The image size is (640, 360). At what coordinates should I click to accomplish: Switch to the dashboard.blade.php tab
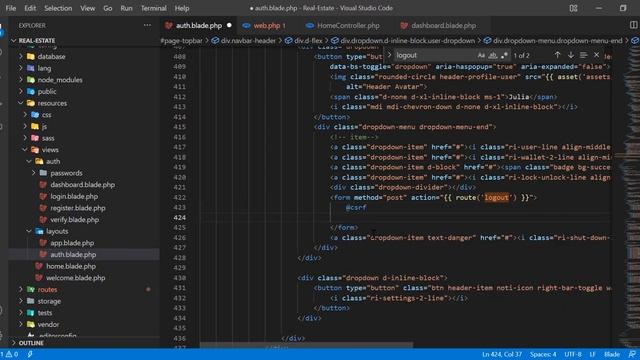point(443,25)
